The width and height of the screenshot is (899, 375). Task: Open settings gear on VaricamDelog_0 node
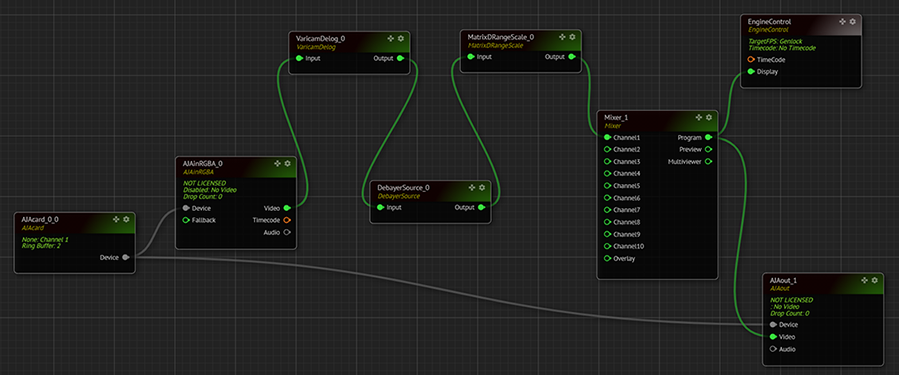pyautogui.click(x=401, y=38)
